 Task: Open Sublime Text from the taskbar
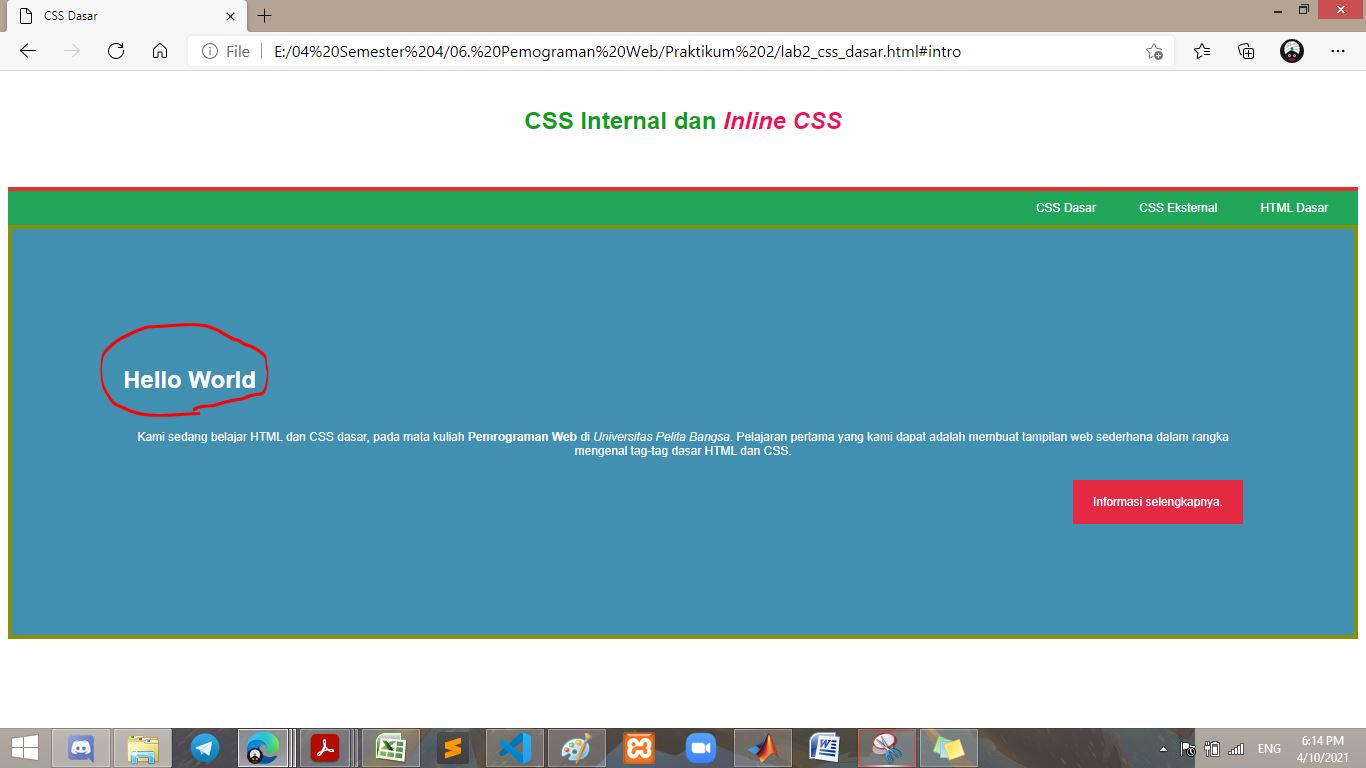[x=452, y=747]
